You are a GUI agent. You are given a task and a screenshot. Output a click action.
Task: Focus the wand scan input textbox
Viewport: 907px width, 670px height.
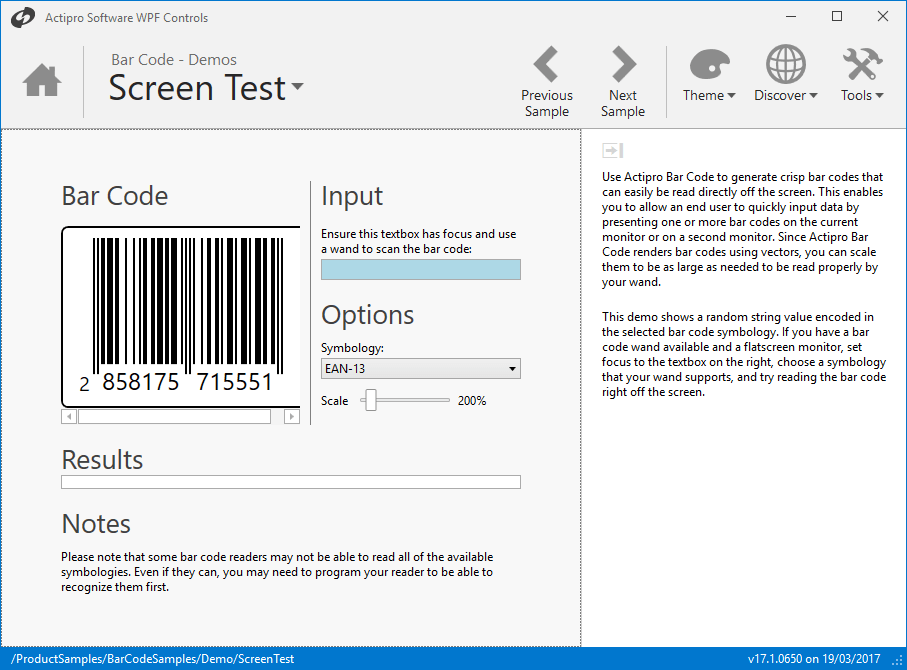click(x=421, y=270)
